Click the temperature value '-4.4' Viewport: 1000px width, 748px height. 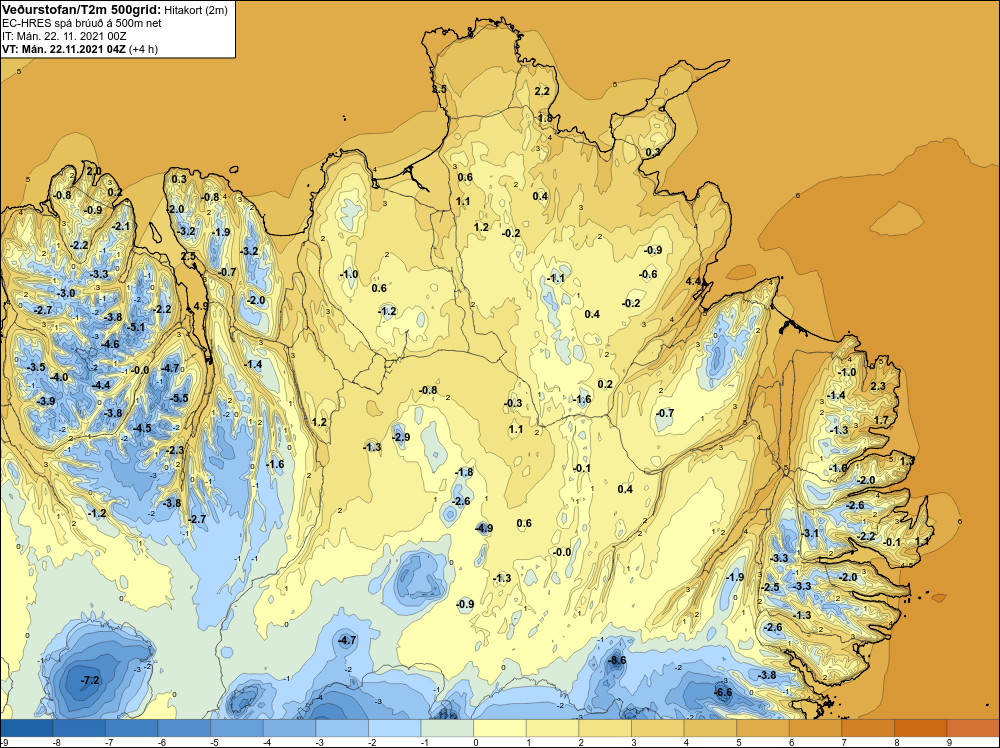coord(101,385)
